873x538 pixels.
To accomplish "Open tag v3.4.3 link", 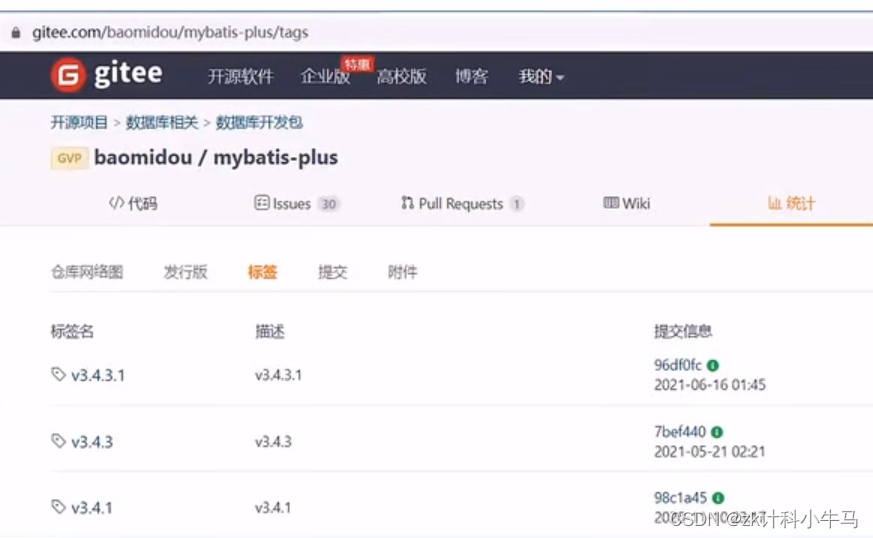I will tap(92, 442).
